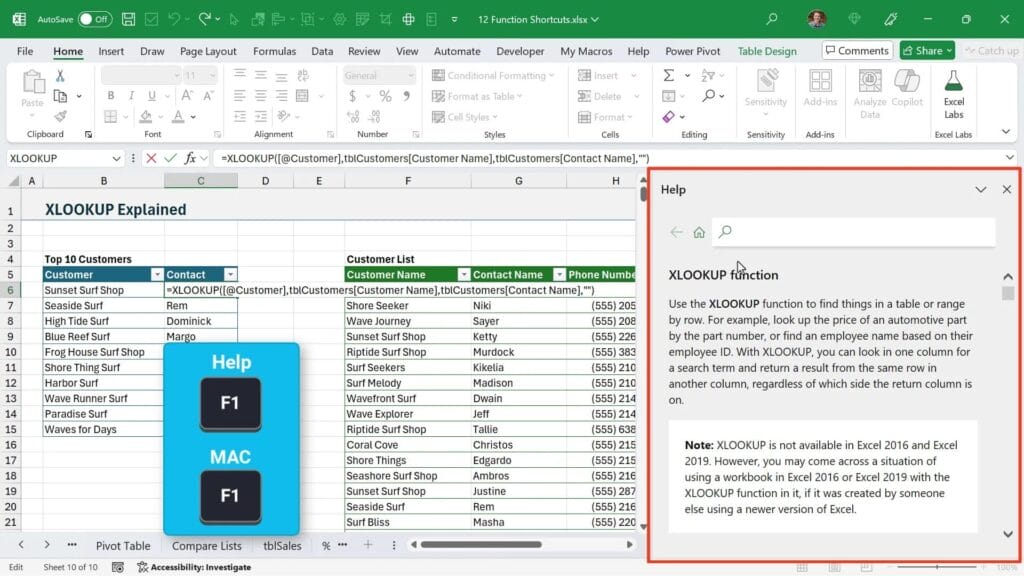This screenshot has width=1024, height=576.
Task: Switch to the Pivot Table sheet tab
Action: [123, 546]
